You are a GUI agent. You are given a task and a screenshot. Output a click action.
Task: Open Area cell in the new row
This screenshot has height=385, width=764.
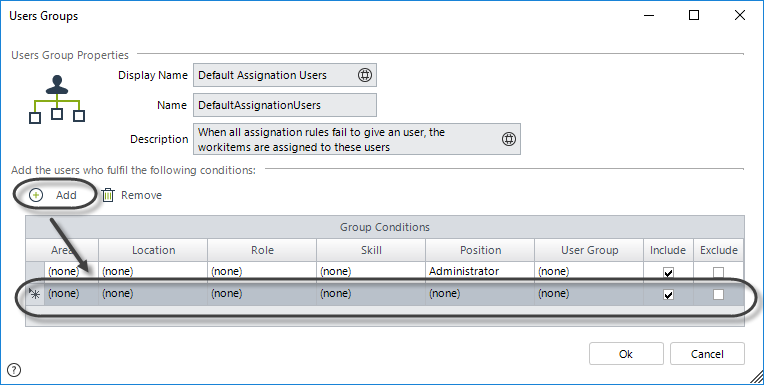[72, 294]
